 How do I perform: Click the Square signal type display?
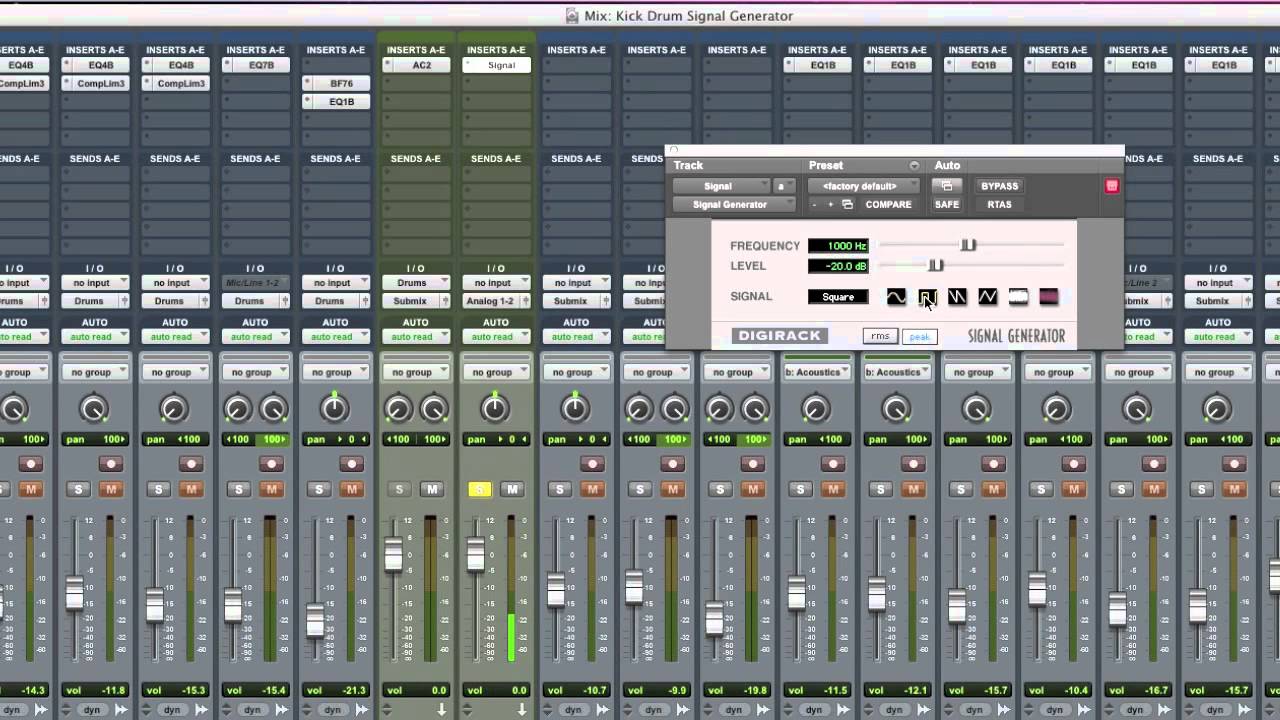coord(838,297)
